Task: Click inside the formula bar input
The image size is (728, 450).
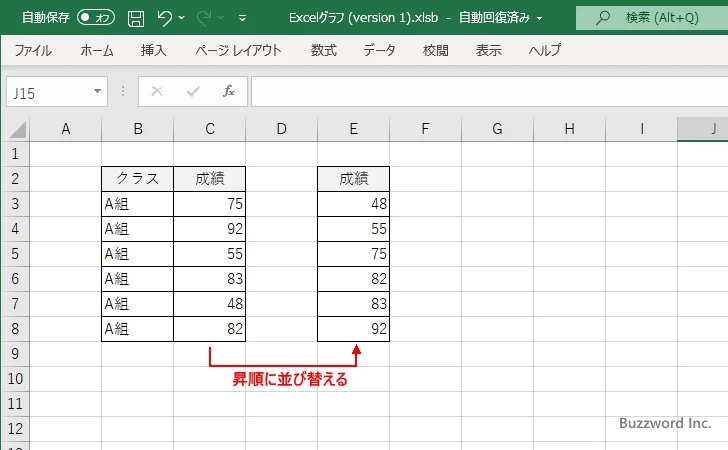Action: 489,92
